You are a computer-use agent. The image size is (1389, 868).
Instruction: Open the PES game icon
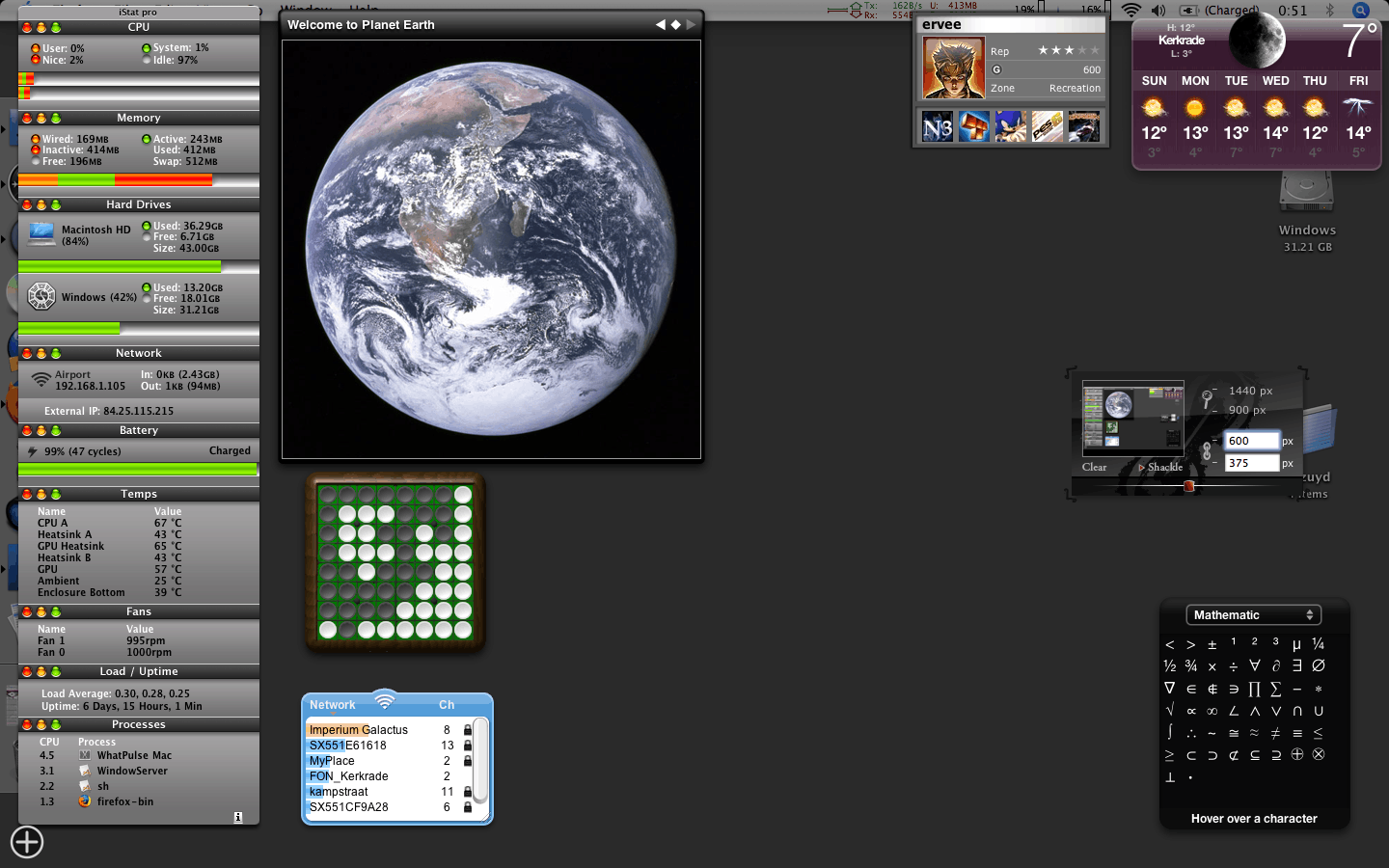point(1048,127)
